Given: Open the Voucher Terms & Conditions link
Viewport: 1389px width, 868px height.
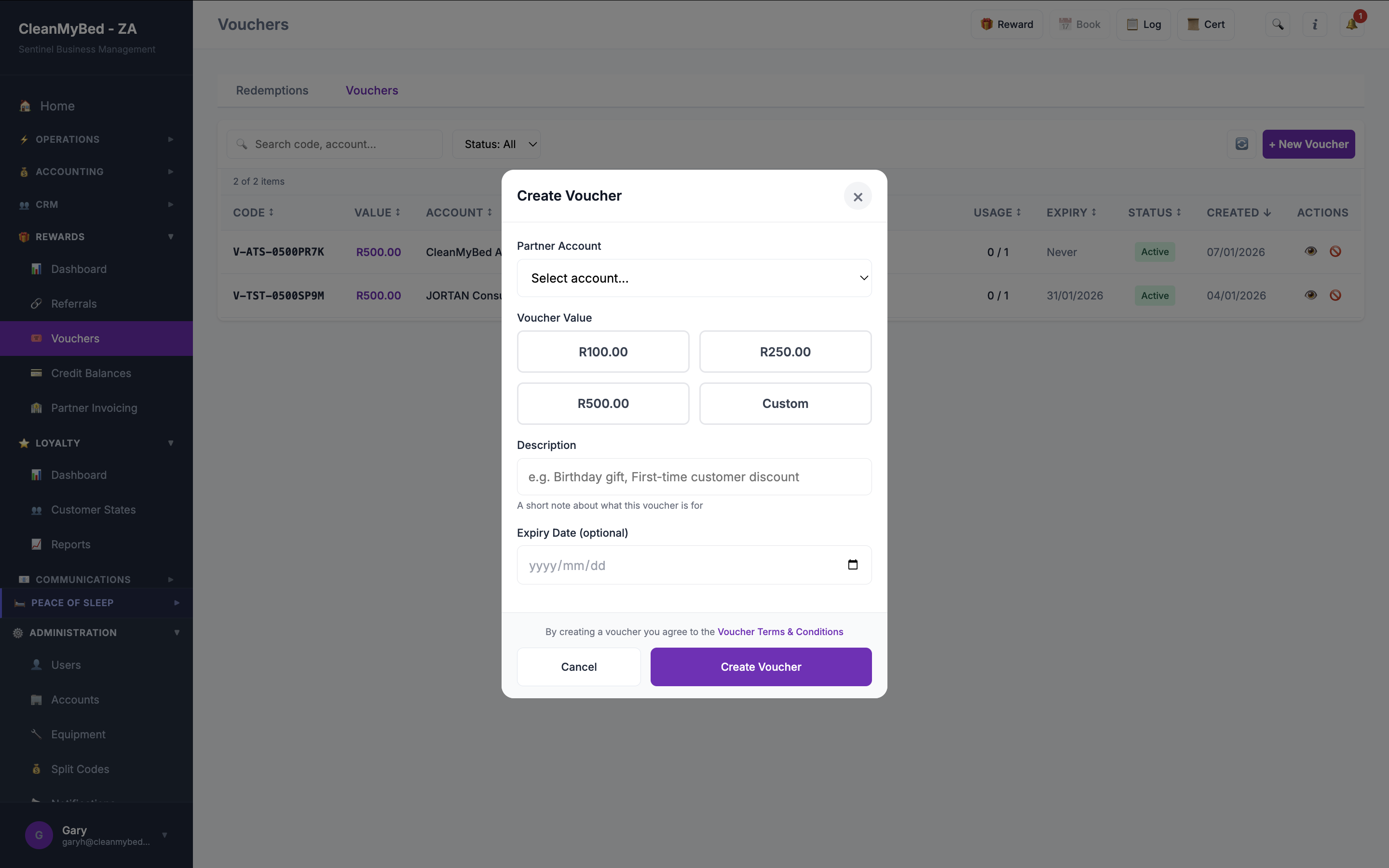Looking at the screenshot, I should 780,632.
